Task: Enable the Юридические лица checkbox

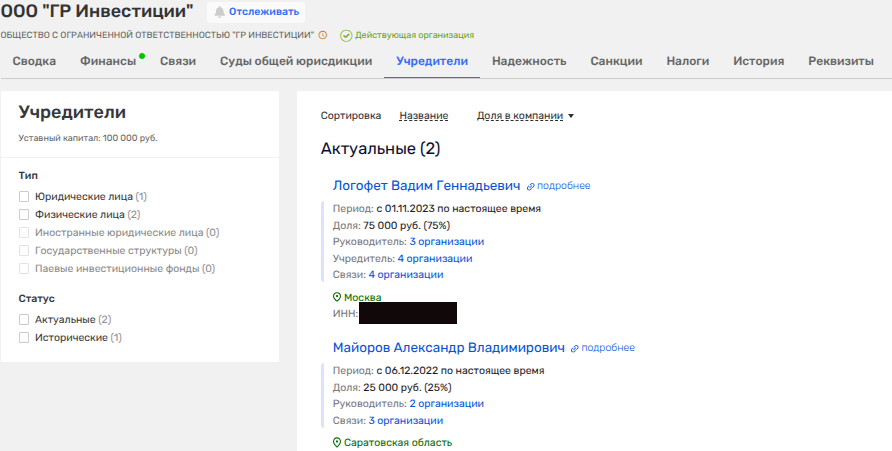Action: tap(24, 197)
